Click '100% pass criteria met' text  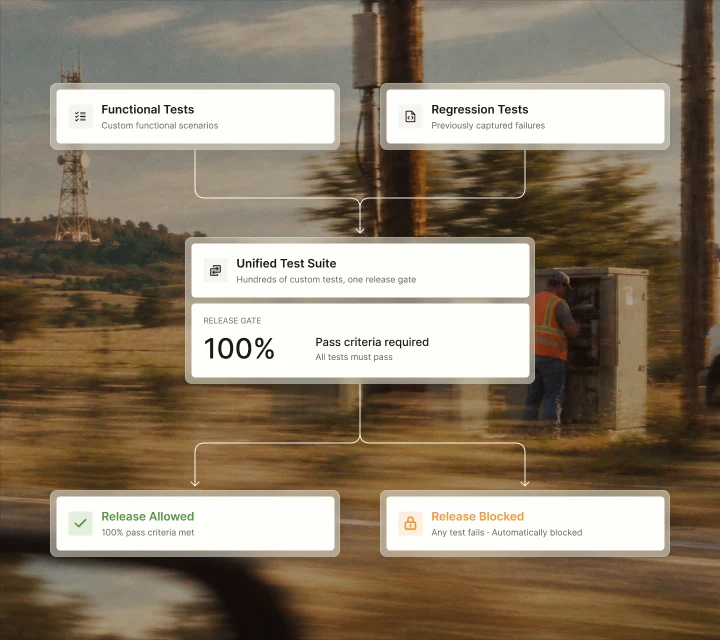(147, 533)
